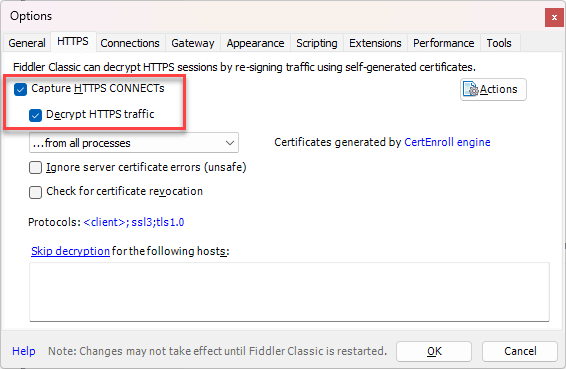Click the Cancel button
566x369 pixels.
point(520,351)
